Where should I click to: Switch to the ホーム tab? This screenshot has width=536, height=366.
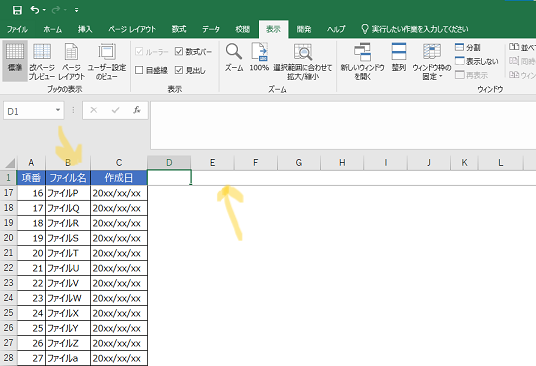click(x=52, y=29)
